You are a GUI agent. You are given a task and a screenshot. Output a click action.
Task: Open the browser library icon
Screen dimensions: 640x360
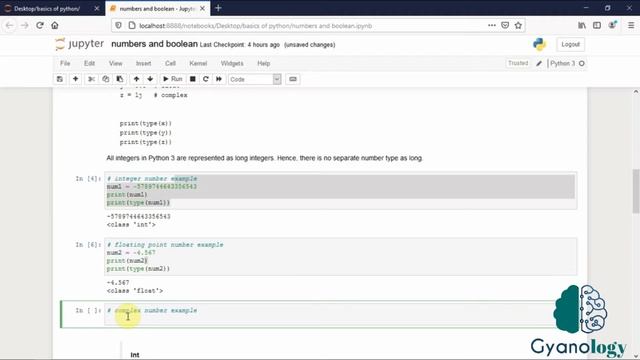click(x=582, y=25)
